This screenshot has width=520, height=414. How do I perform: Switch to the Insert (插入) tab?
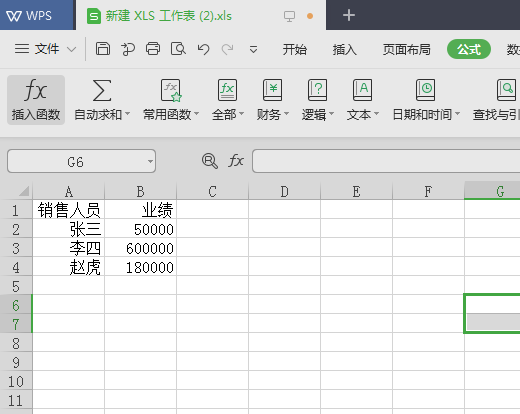click(345, 50)
